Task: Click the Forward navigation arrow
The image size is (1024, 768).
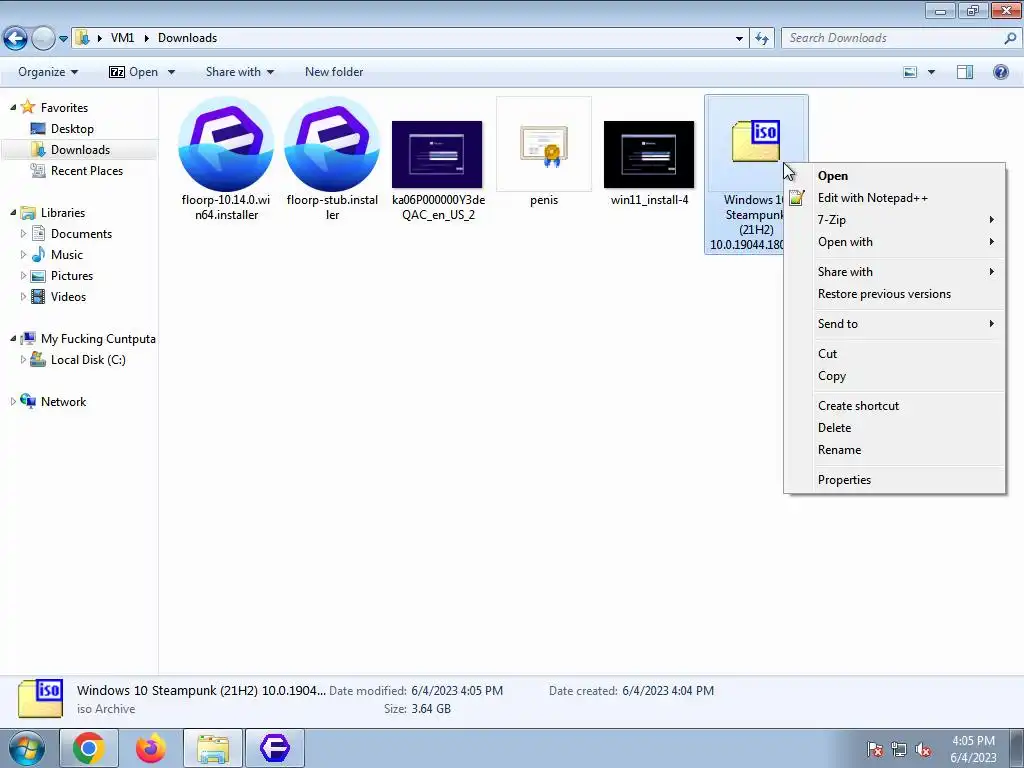Action: 43,38
